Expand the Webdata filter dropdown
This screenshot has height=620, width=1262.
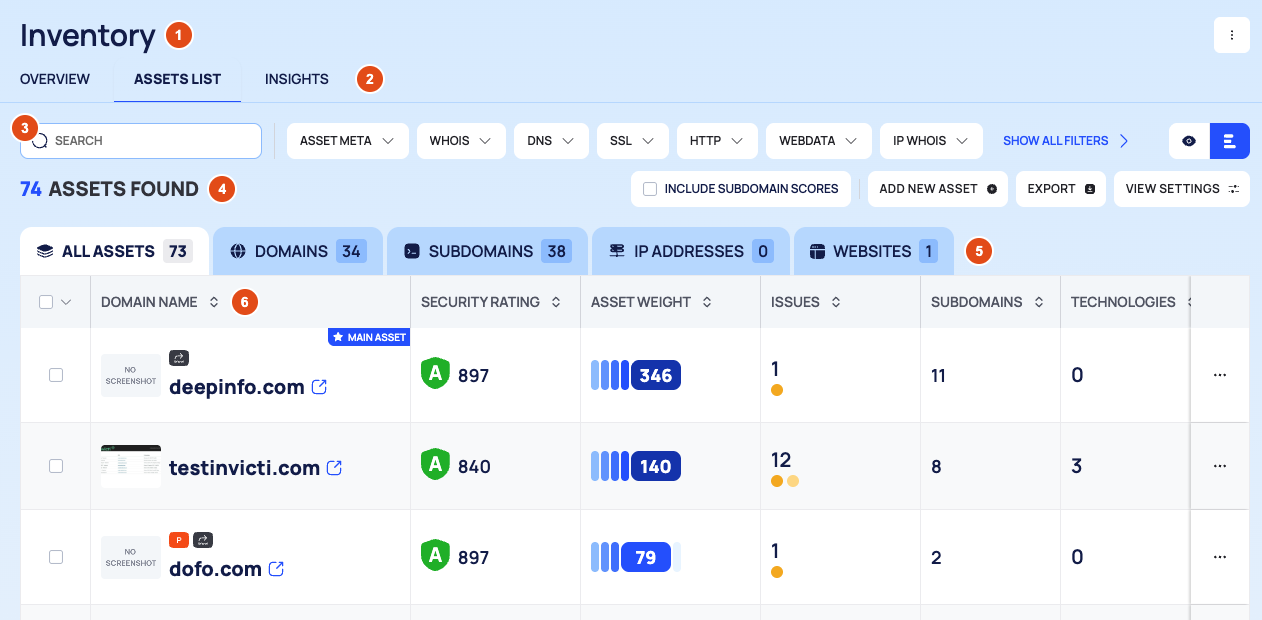pos(819,141)
